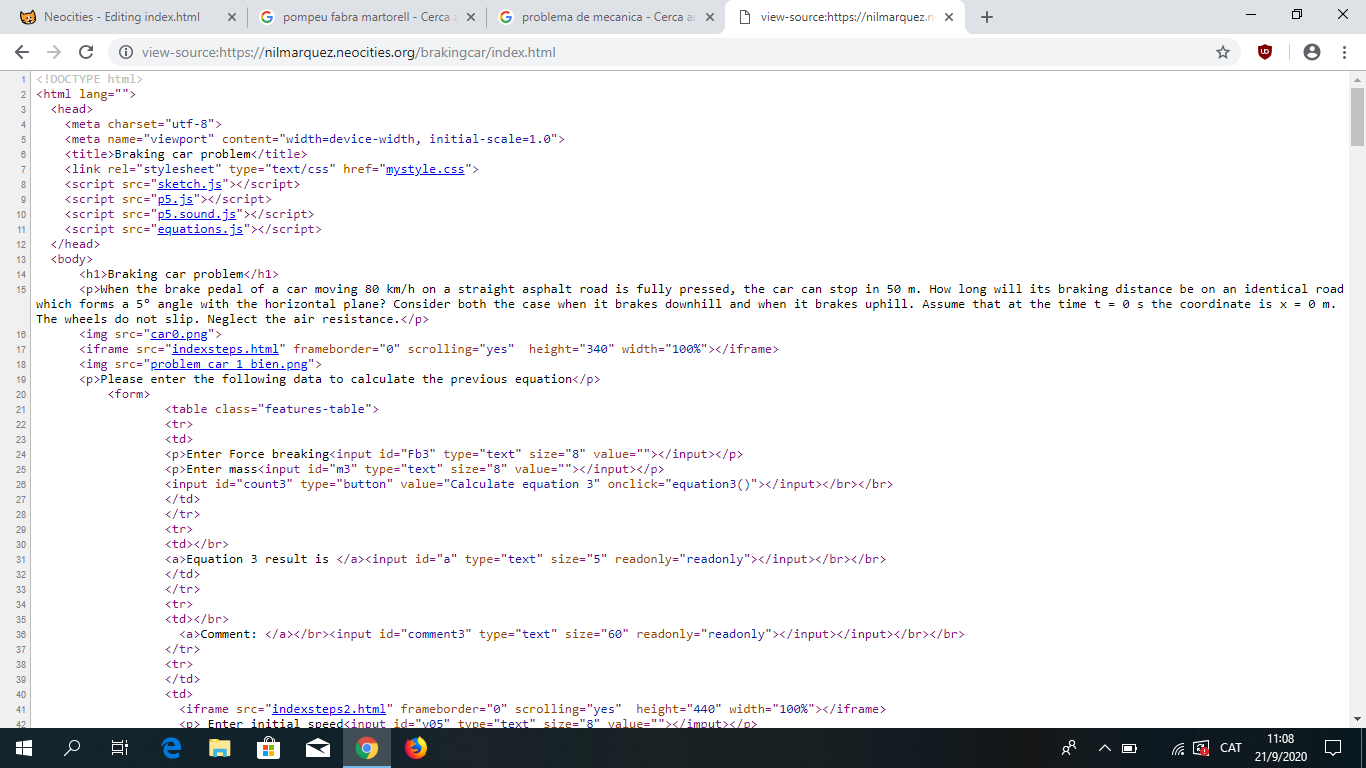The width and height of the screenshot is (1366, 768).
Task: Show hidden system tray icons
Action: coord(1104,748)
